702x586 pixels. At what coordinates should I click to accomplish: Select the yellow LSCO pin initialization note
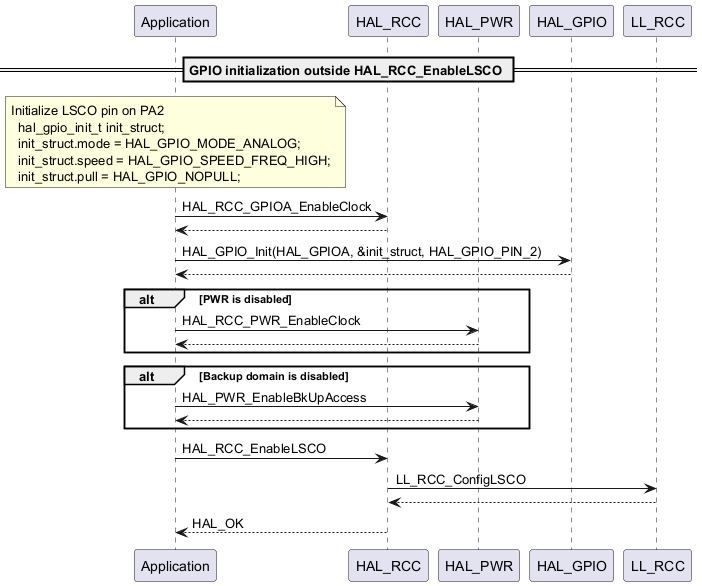click(x=176, y=143)
